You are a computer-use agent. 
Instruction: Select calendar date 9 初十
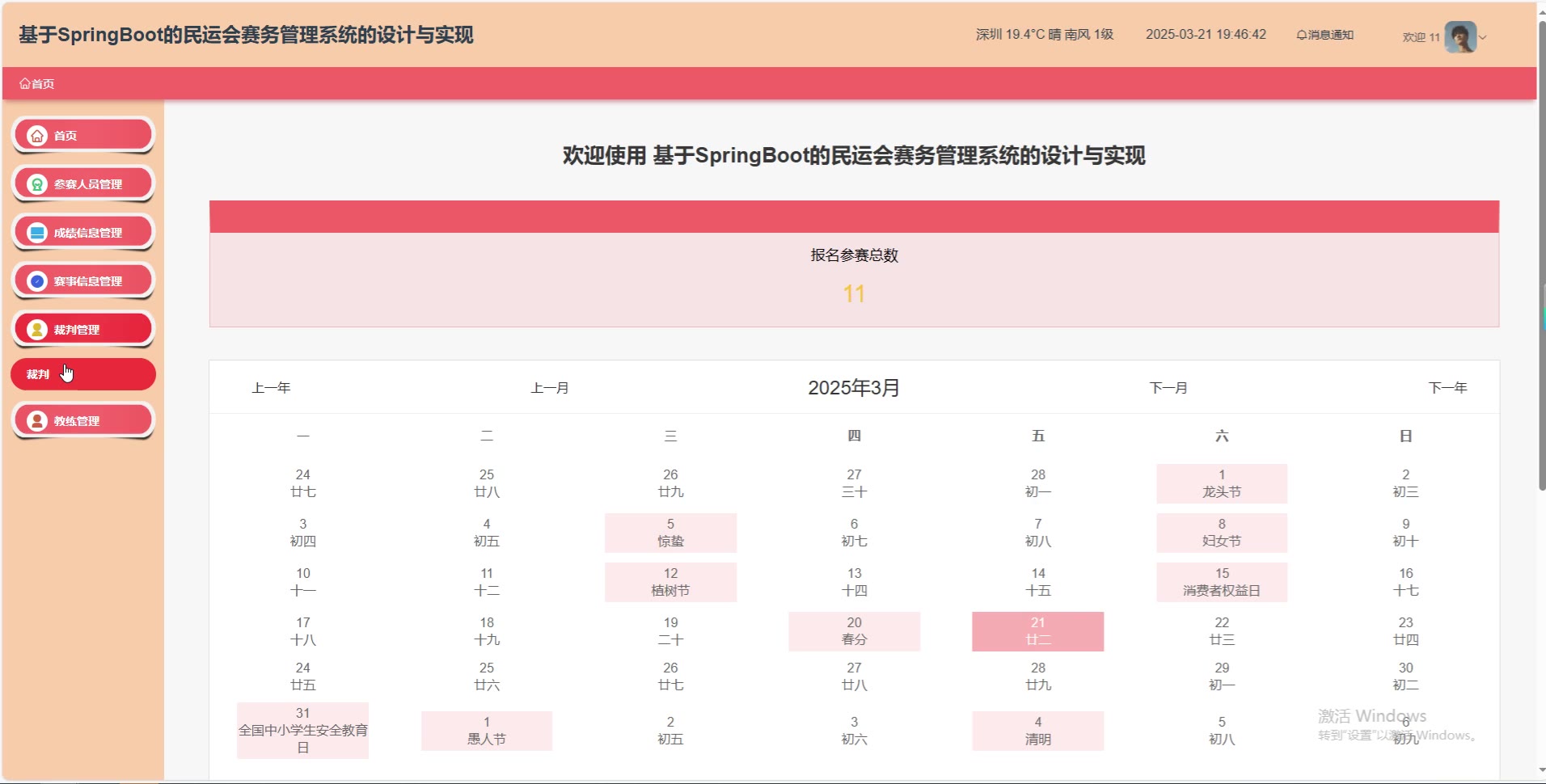[x=1405, y=533]
